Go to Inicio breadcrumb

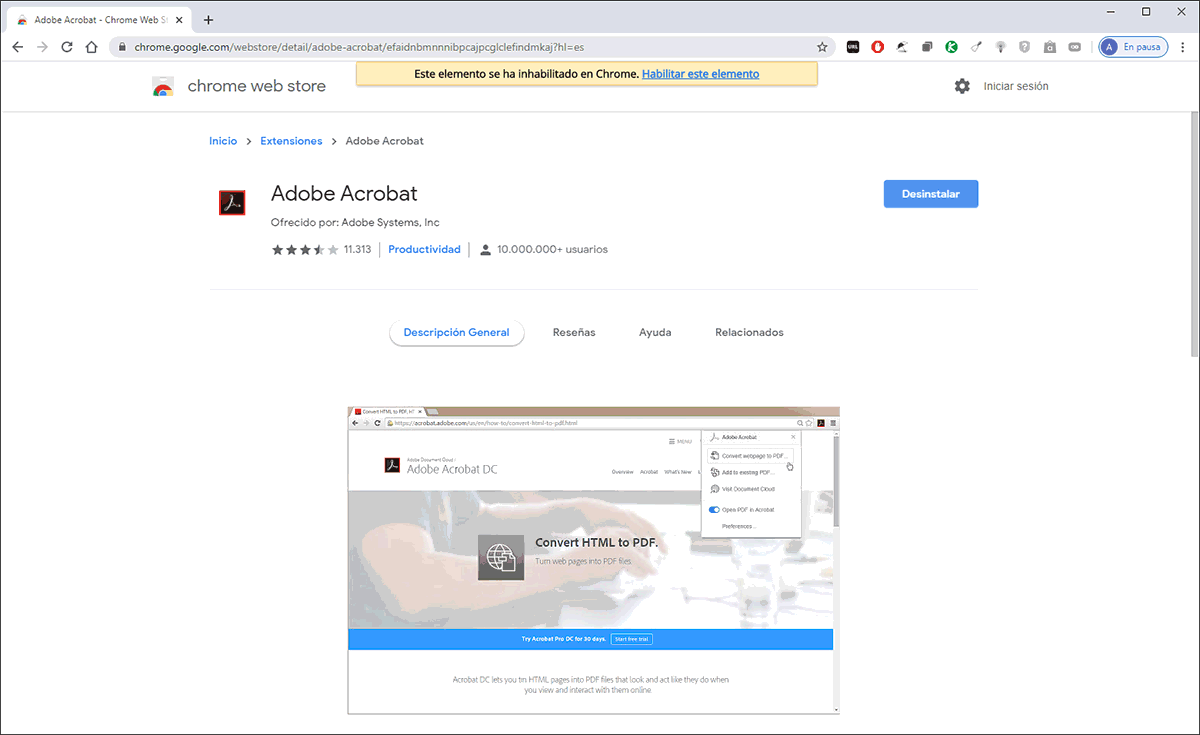[x=223, y=141]
